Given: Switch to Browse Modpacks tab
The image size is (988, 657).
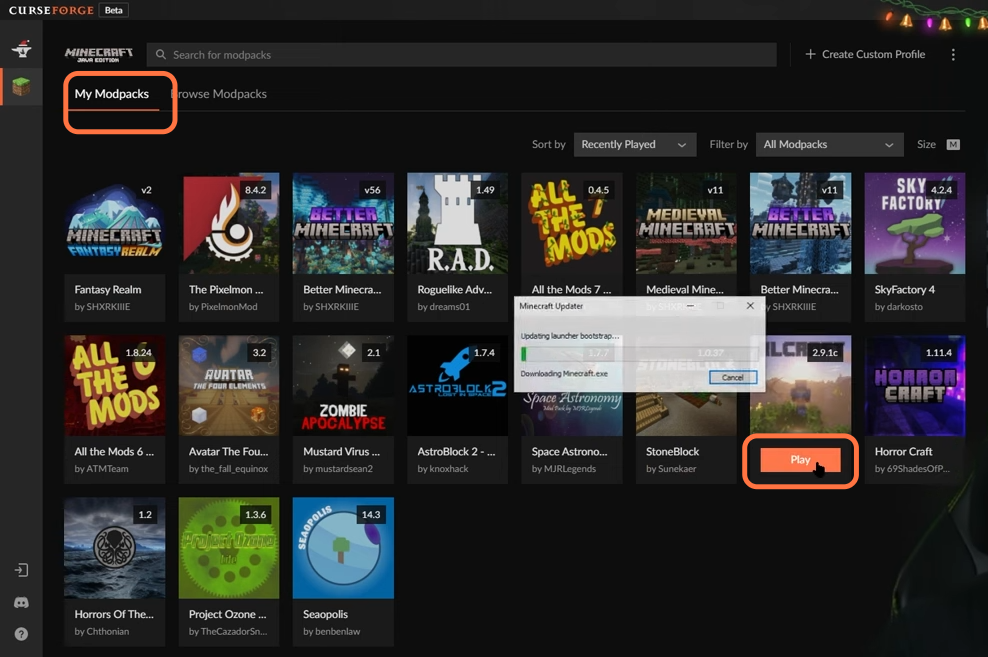Looking at the screenshot, I should 219,94.
